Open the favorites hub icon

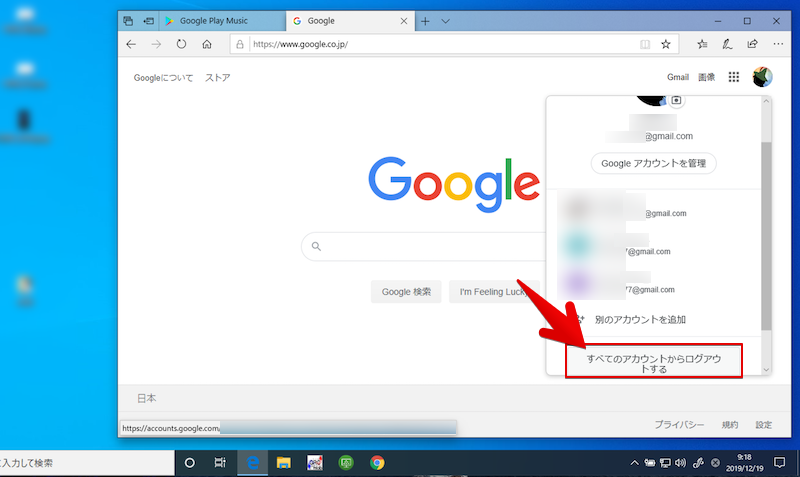(x=702, y=44)
